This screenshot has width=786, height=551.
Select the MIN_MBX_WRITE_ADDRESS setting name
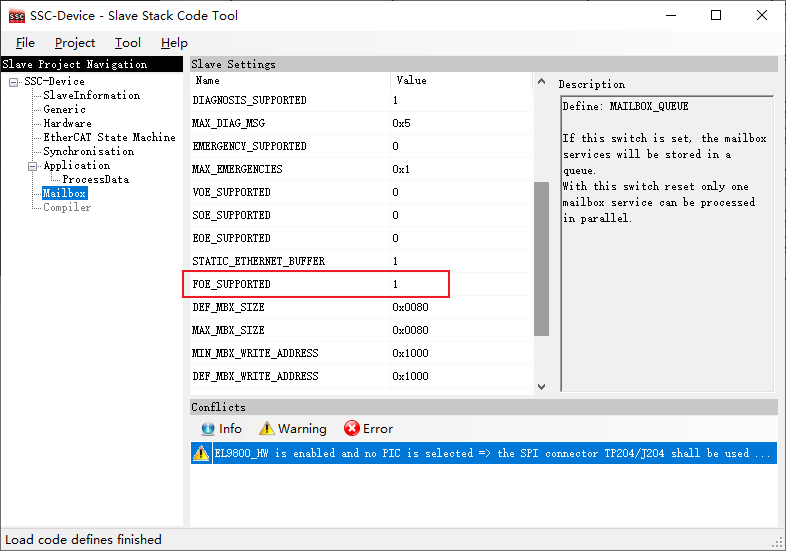tap(255, 354)
